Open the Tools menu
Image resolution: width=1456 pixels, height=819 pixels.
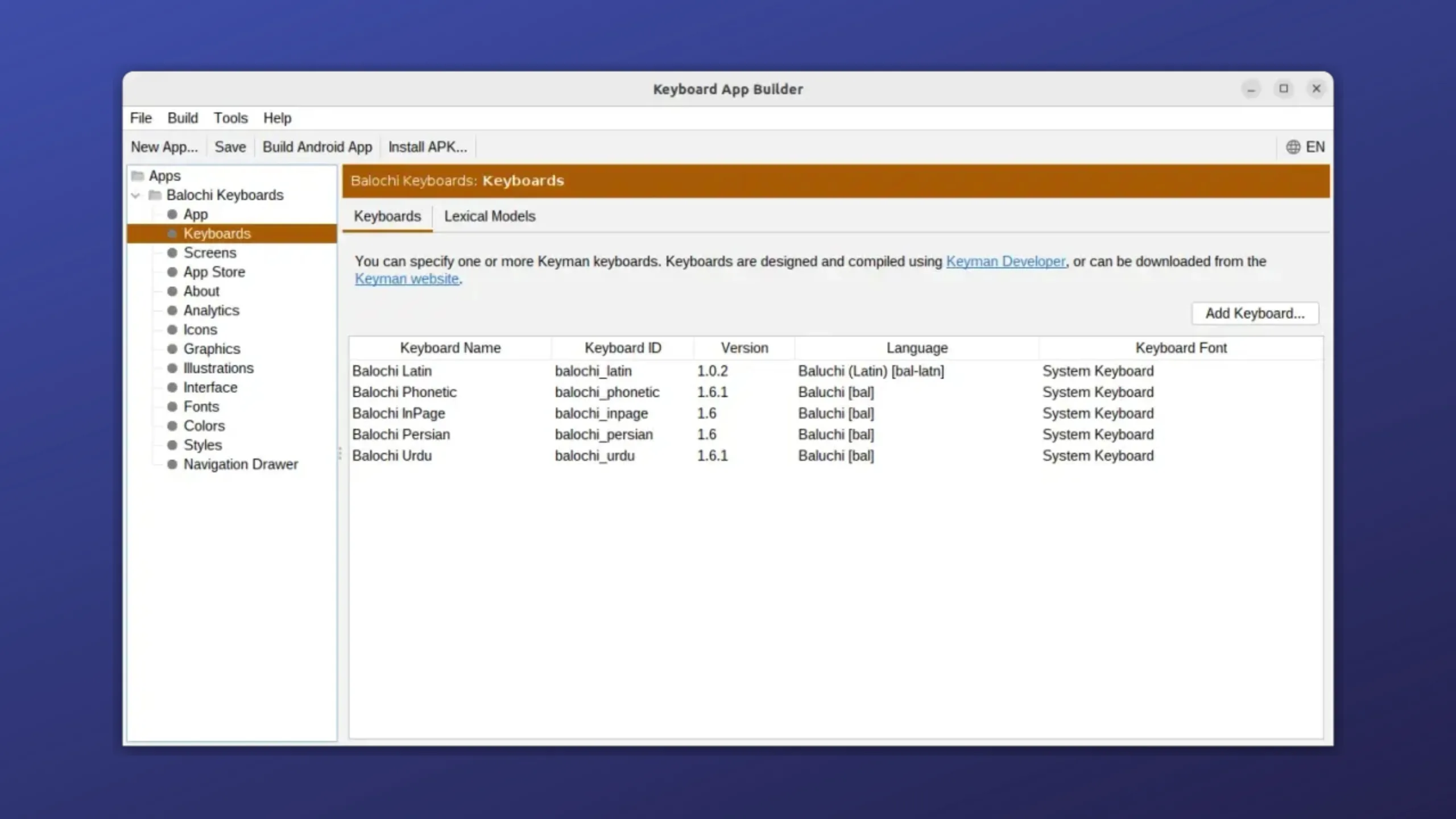pos(230,118)
